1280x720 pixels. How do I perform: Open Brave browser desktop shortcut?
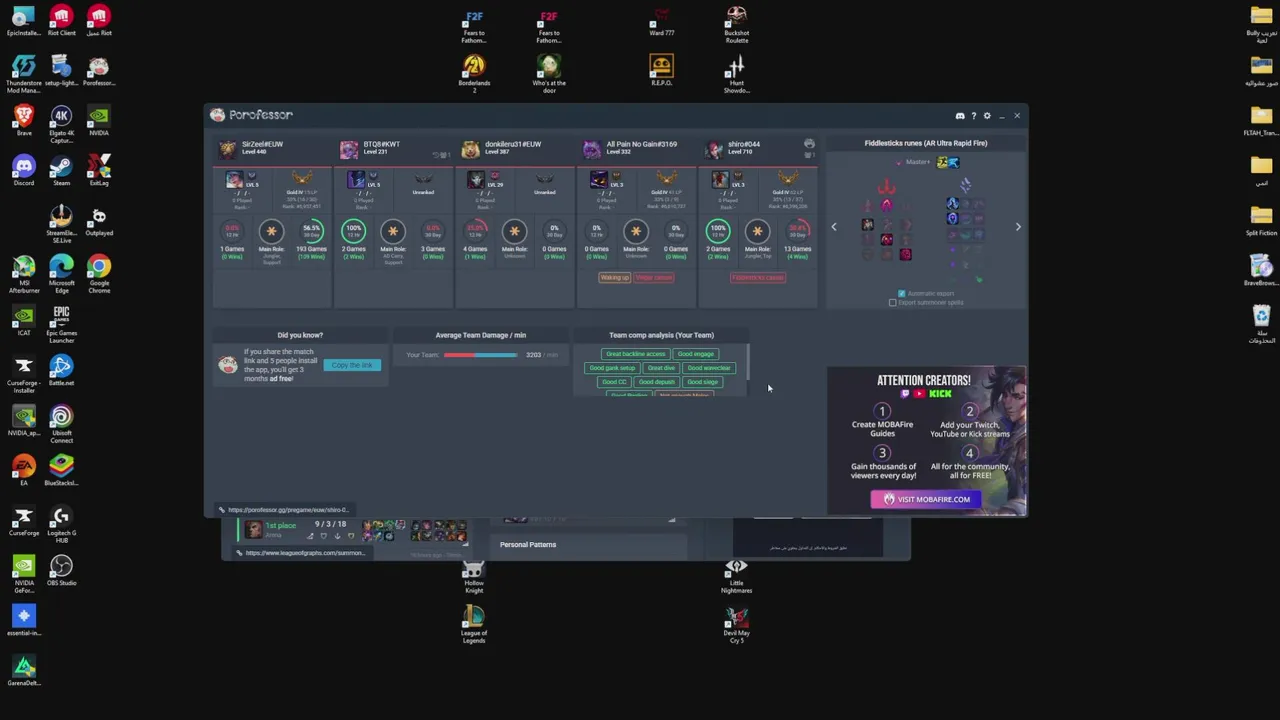[x=23, y=121]
